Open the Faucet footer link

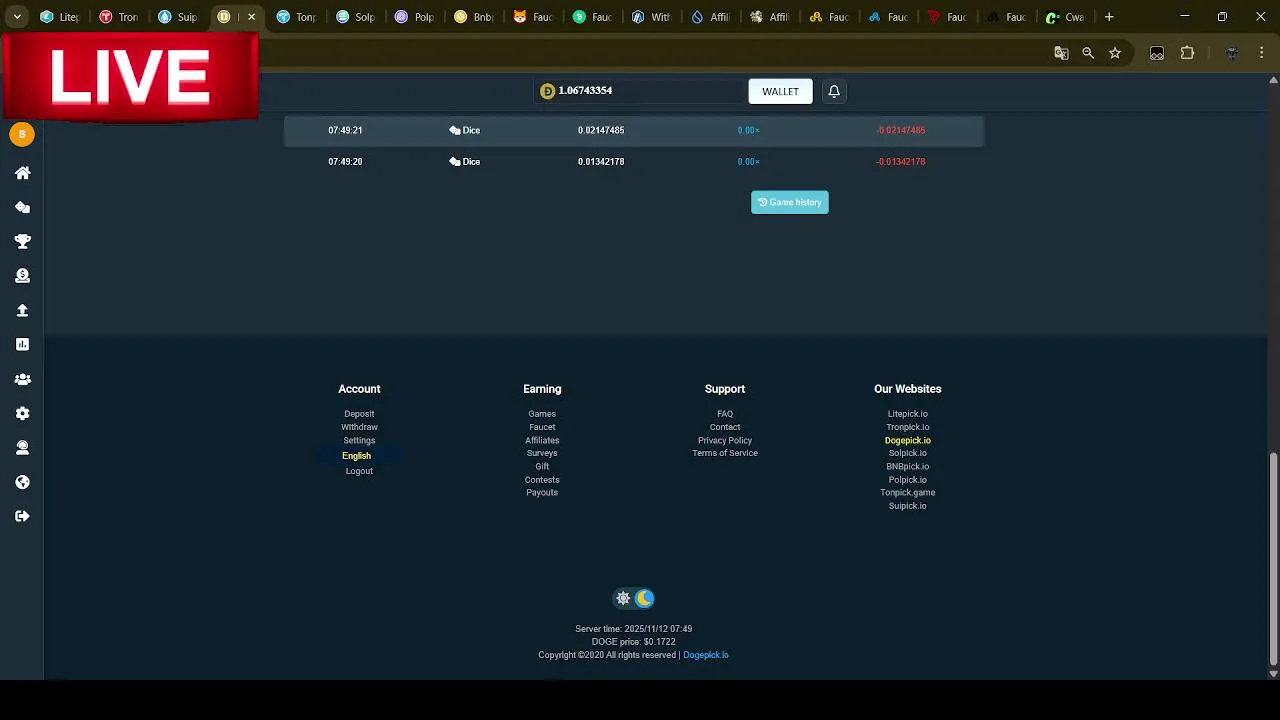[542, 427]
